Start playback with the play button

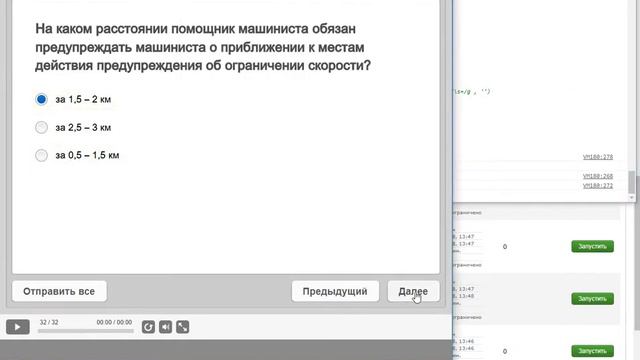point(18,327)
